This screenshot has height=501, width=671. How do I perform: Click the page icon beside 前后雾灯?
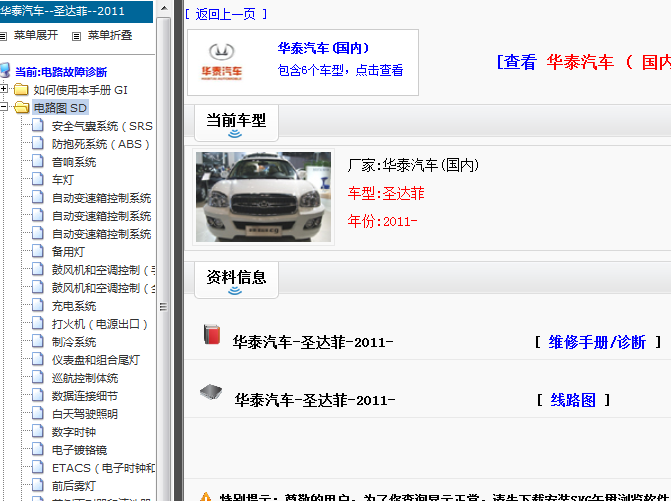point(38,485)
